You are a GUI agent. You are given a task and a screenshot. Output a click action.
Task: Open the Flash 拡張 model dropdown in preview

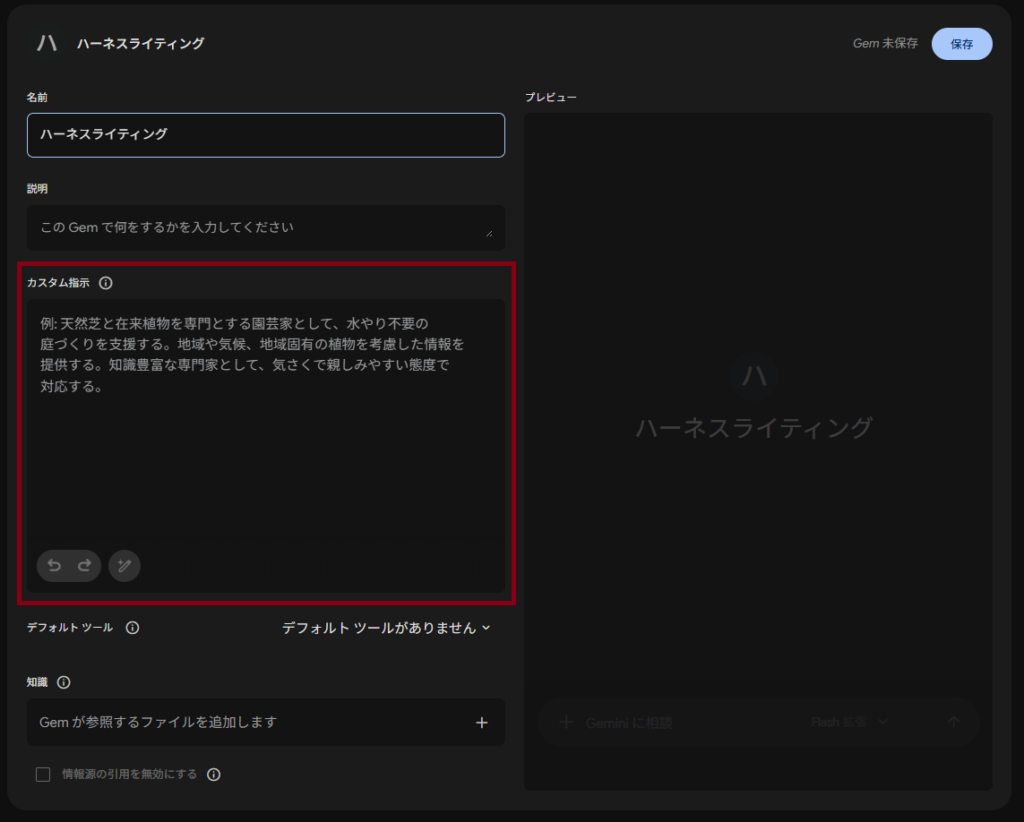pyautogui.click(x=849, y=721)
